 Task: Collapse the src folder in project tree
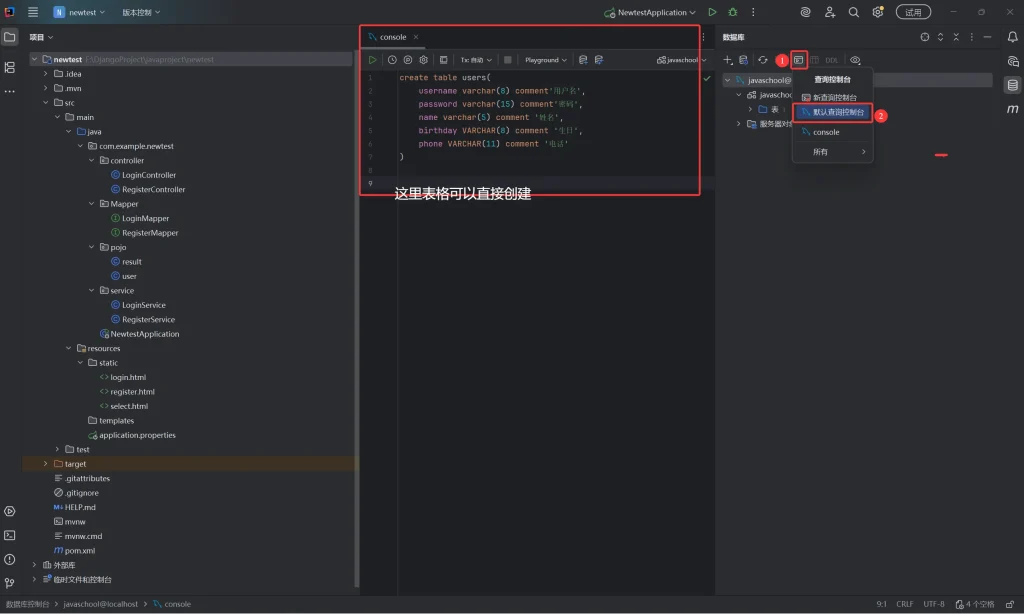coord(45,102)
